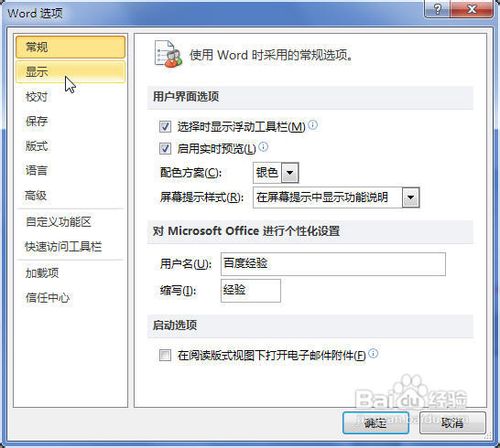Open the 校对 options category
This screenshot has height=448, width=500.
71,97
